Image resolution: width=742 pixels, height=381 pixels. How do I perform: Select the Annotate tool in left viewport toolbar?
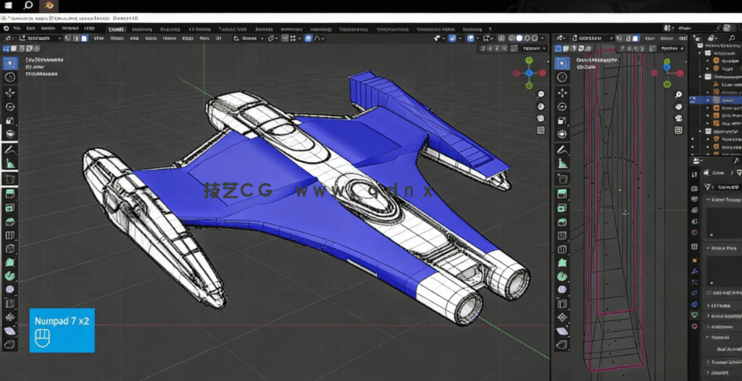pyautogui.click(x=10, y=151)
